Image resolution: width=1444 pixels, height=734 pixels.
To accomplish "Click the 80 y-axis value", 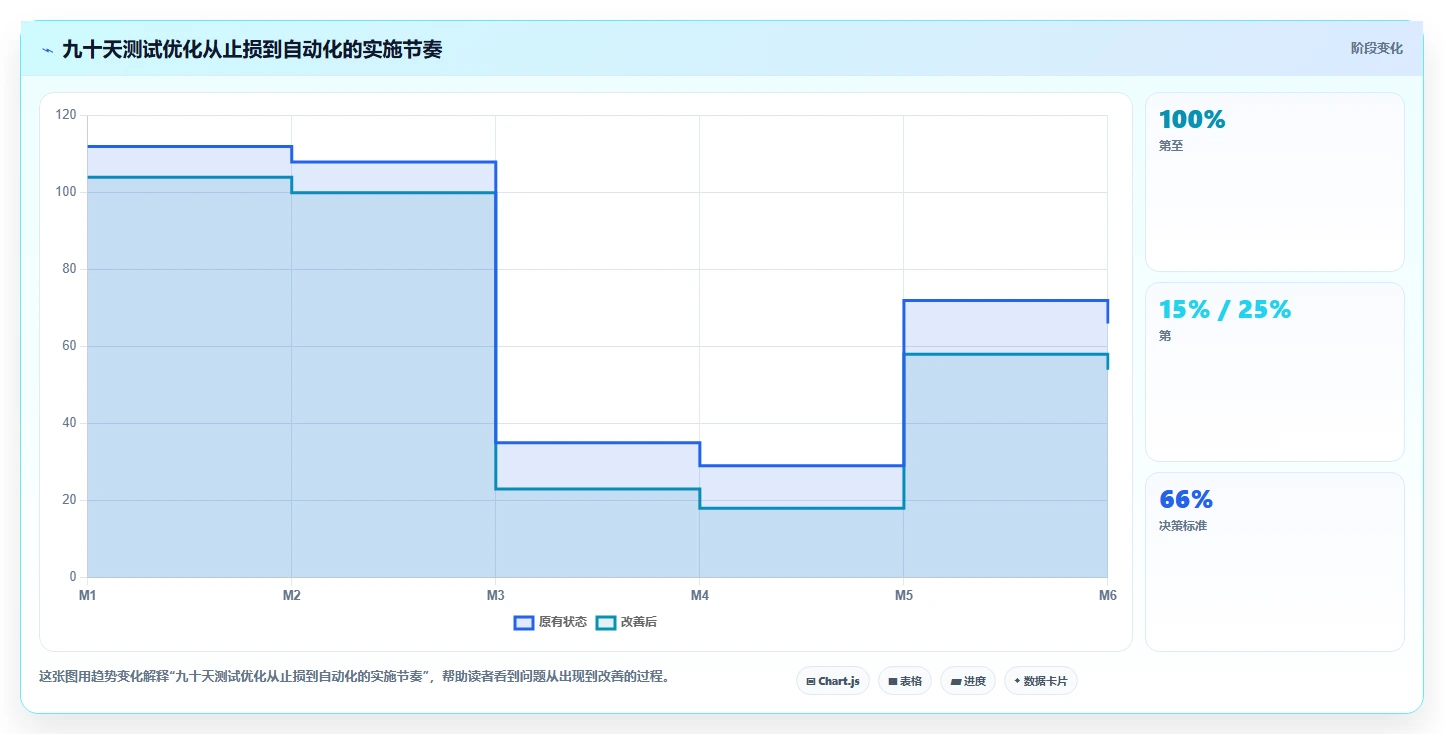I will point(69,269).
